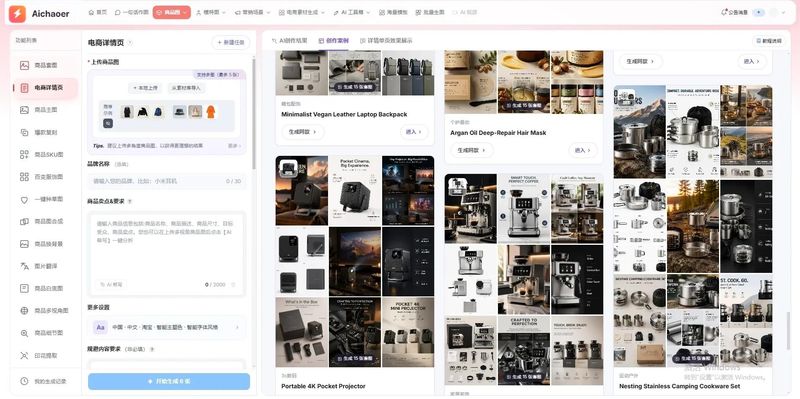
Task: Click the Aa font style icon
Action: (x=101, y=327)
